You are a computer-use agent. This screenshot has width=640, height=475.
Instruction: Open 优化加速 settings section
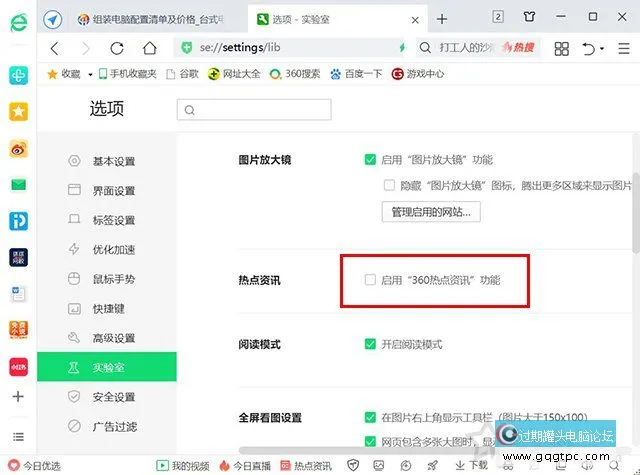(x=107, y=249)
